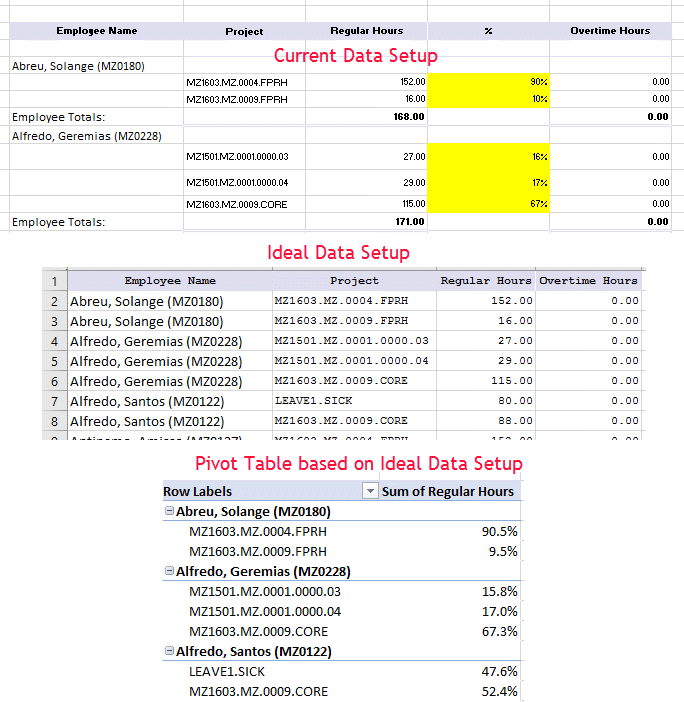Click Regular Hours header in top table

point(367,31)
